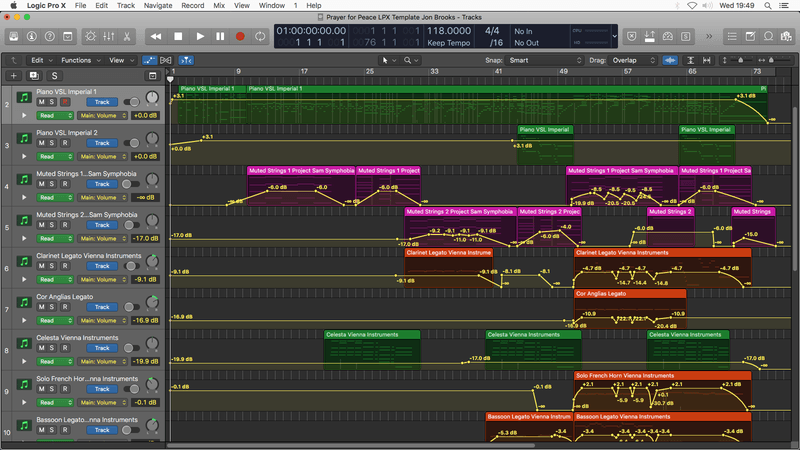Image resolution: width=800 pixels, height=450 pixels.
Task: Toggle Cycle mode loop button
Action: pyautogui.click(x=260, y=36)
